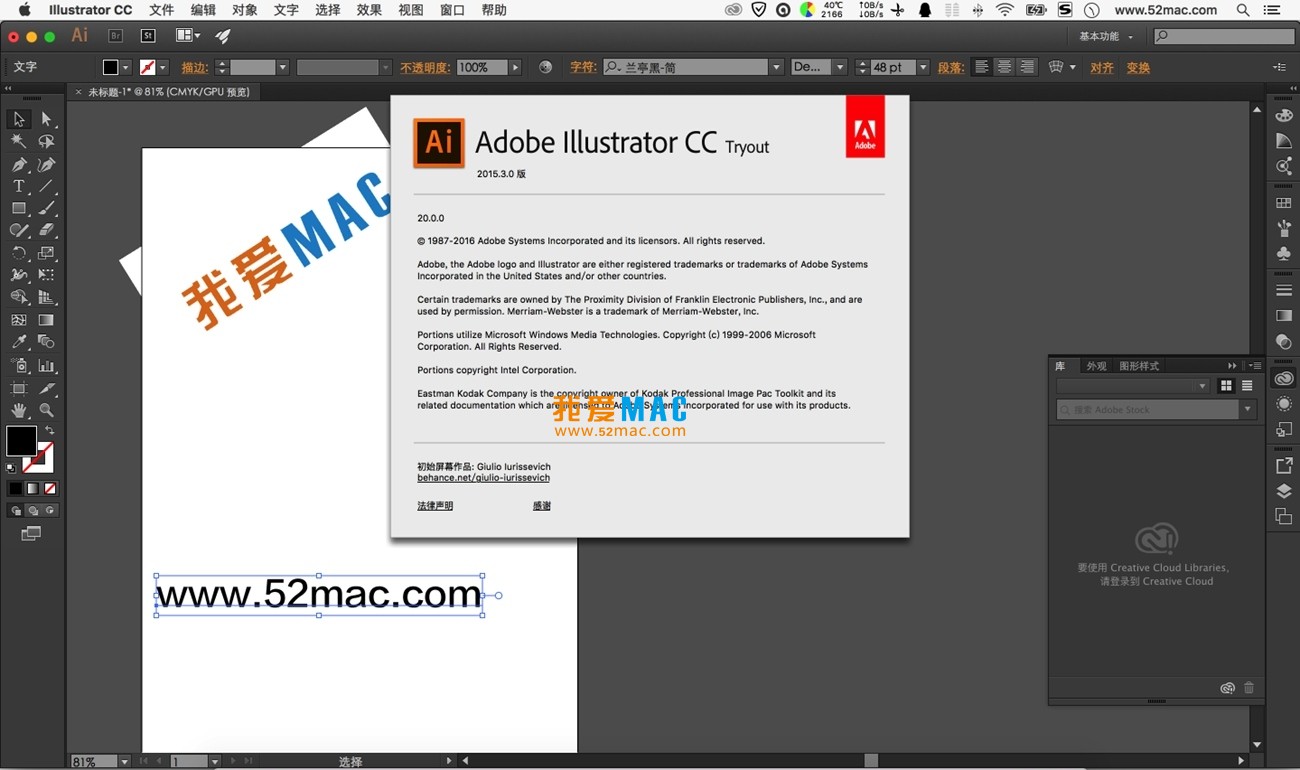Open the Layers panel icon in dock
1300x770 pixels.
click(1284, 491)
